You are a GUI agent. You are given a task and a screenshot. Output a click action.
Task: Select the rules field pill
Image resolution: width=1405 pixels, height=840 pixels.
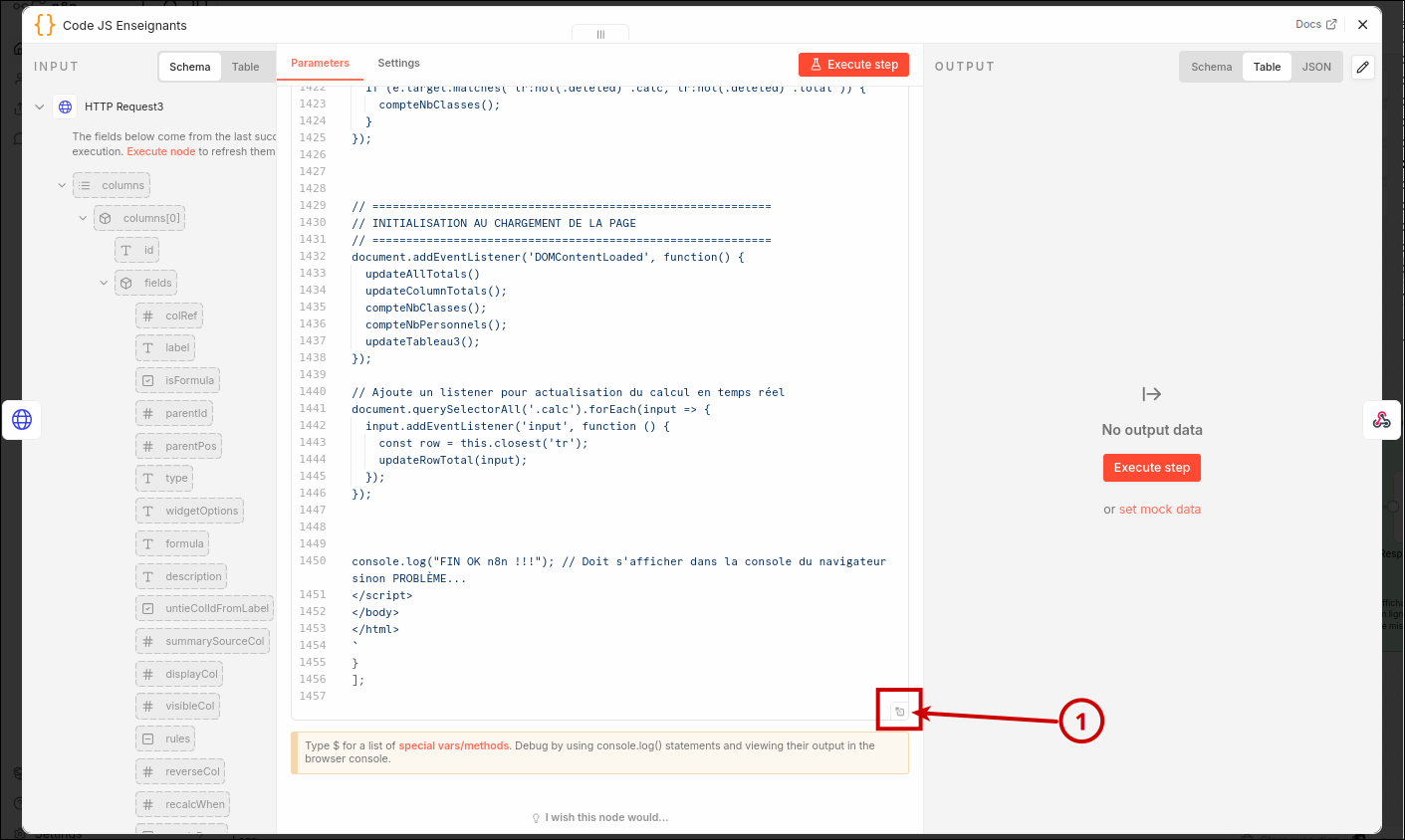click(x=165, y=738)
